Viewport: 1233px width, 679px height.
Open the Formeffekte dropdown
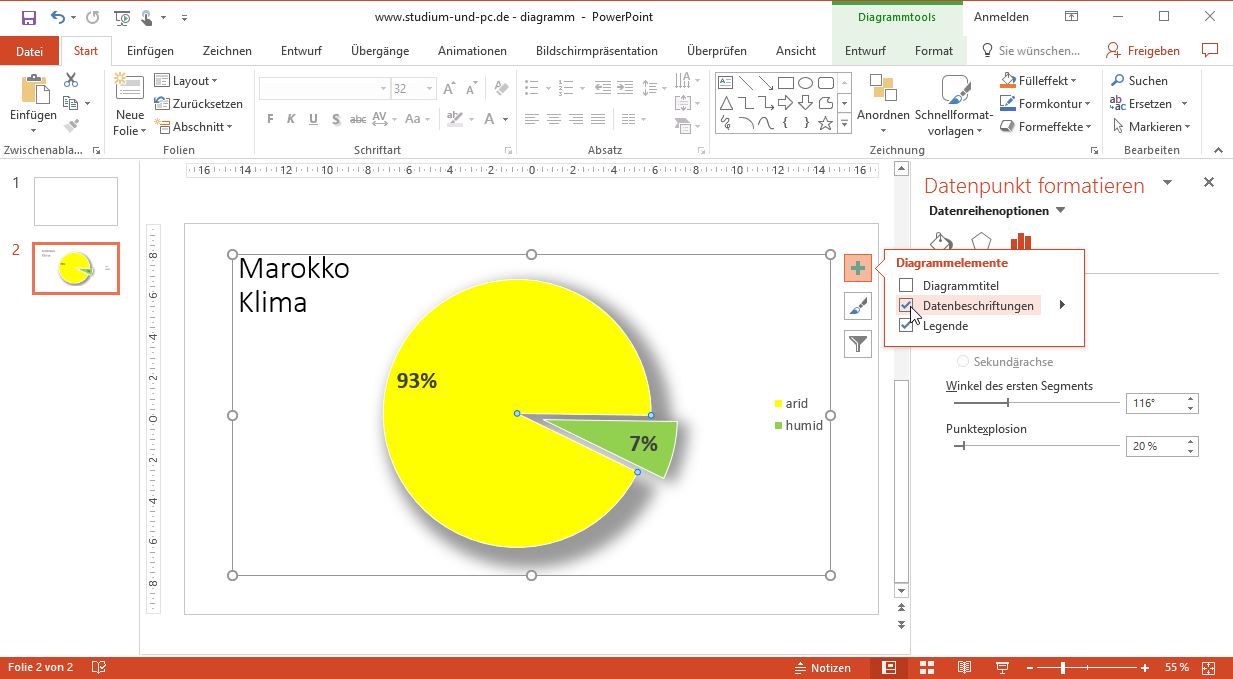point(1047,127)
